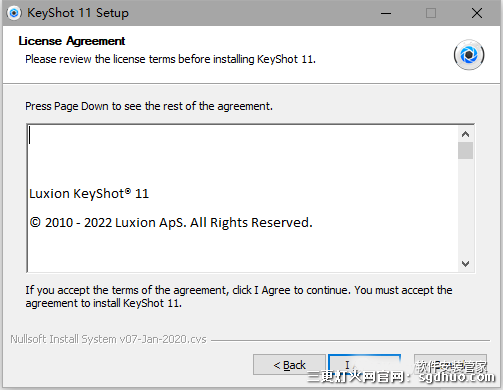Click the Nullsoft Install System label

point(108,339)
